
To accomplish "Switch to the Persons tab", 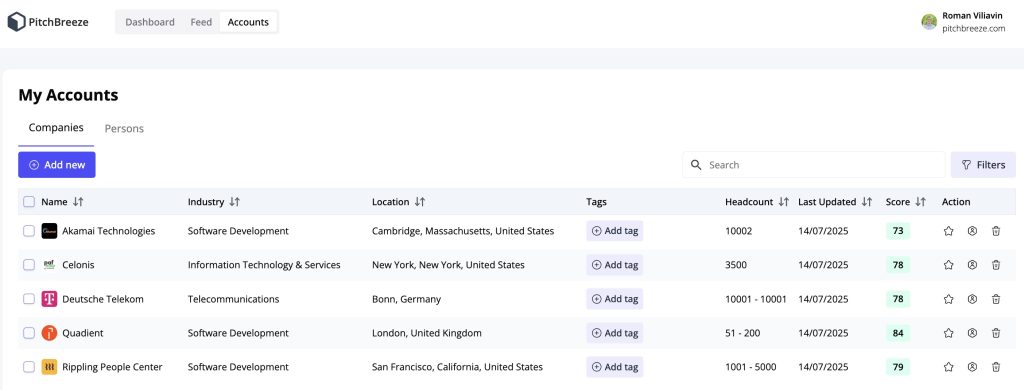I will [x=124, y=129].
